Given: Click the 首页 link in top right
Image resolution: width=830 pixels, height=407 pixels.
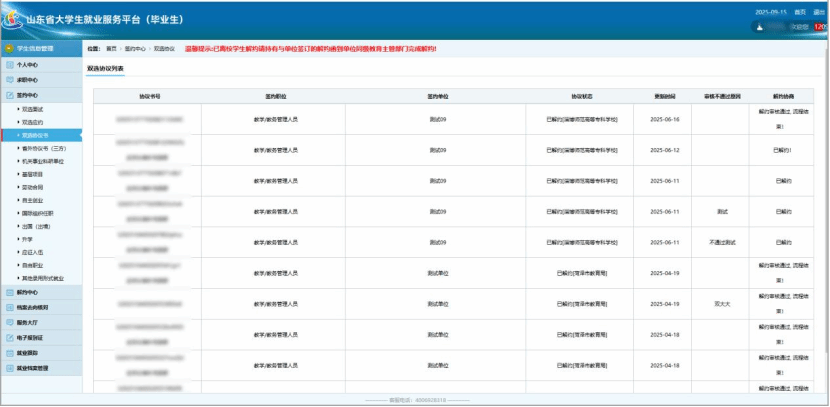Looking at the screenshot, I should (799, 11).
